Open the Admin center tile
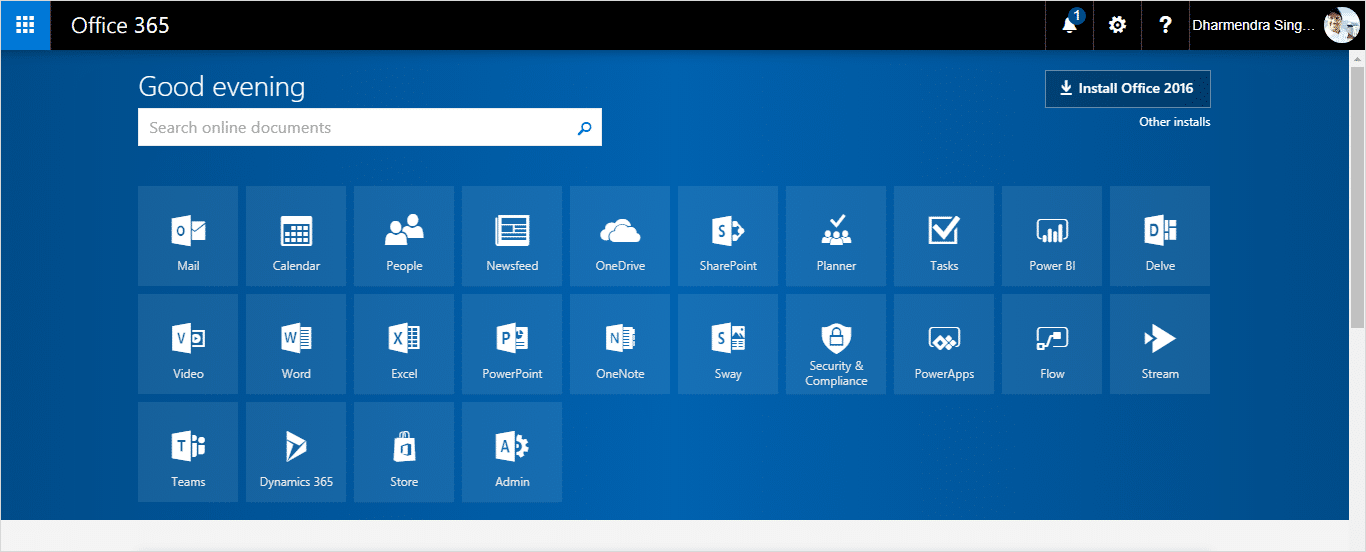Image resolution: width=1366 pixels, height=552 pixels. pyautogui.click(x=512, y=452)
